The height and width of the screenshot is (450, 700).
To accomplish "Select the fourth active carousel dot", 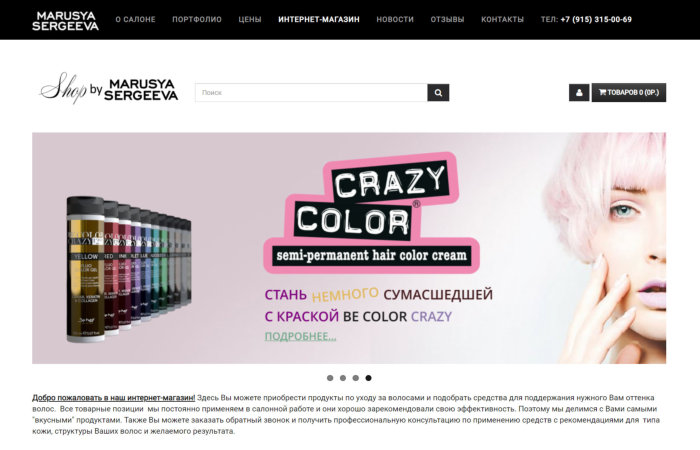I will point(368,378).
